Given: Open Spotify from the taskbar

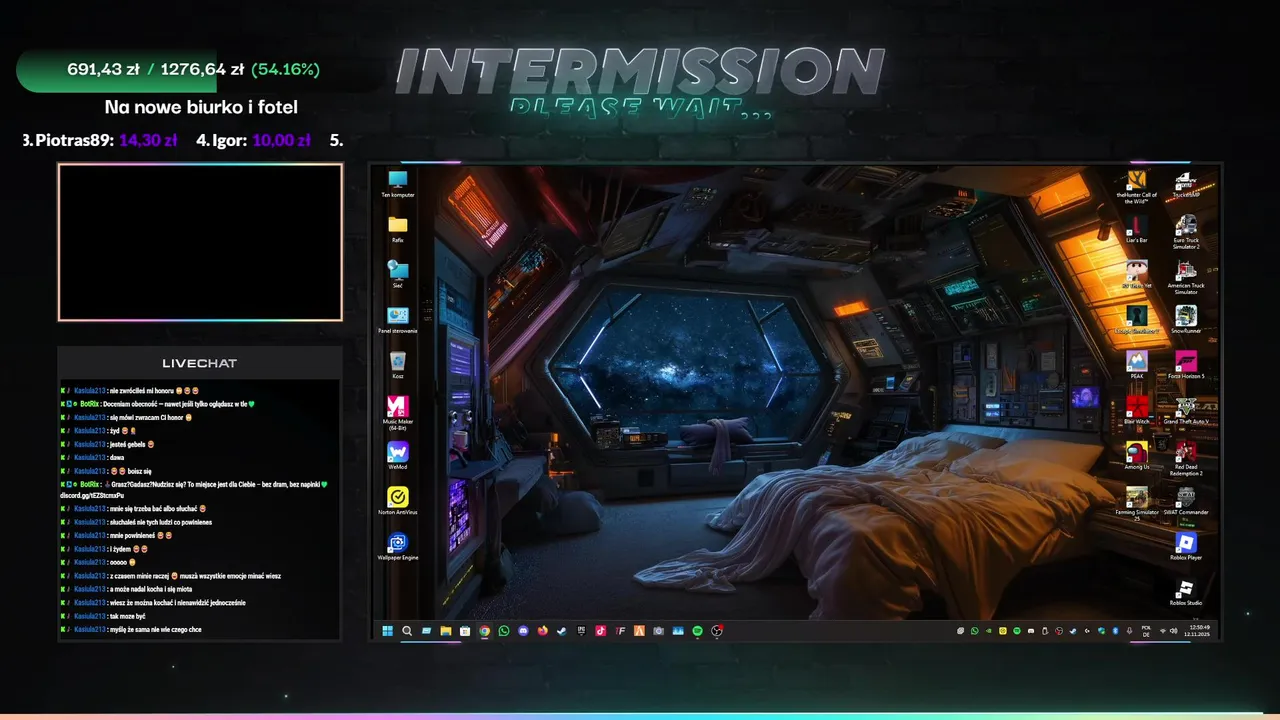Looking at the screenshot, I should [697, 631].
